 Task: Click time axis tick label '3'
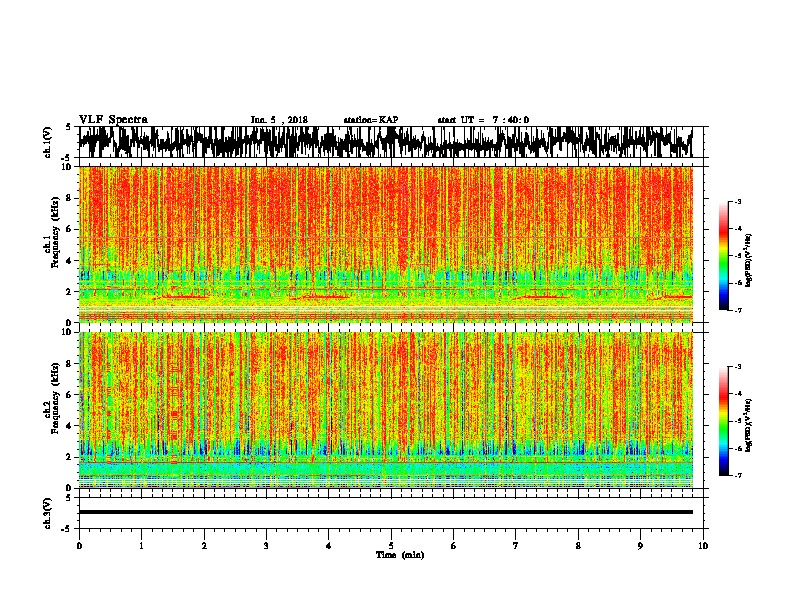266,546
